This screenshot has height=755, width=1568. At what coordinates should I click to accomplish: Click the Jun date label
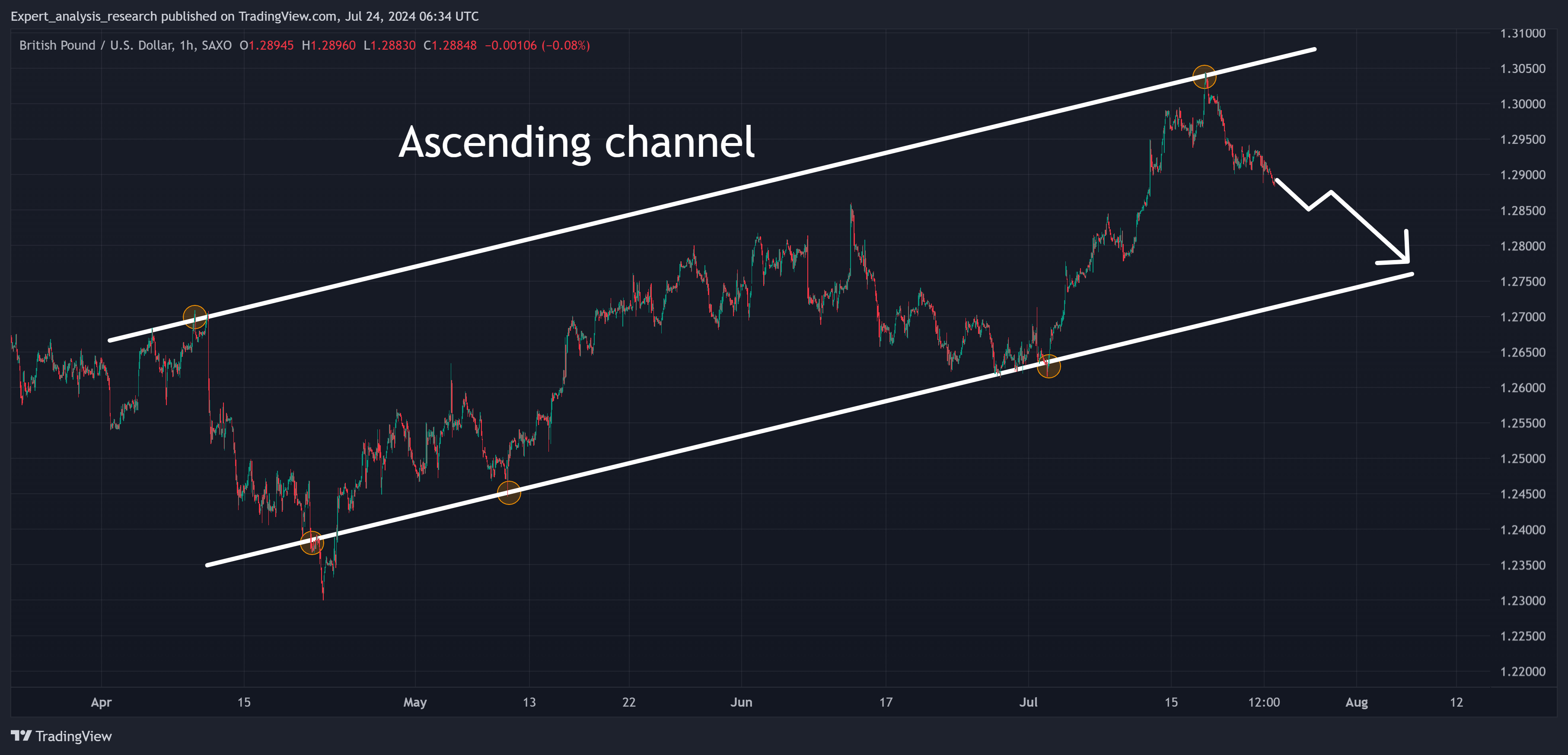(741, 702)
